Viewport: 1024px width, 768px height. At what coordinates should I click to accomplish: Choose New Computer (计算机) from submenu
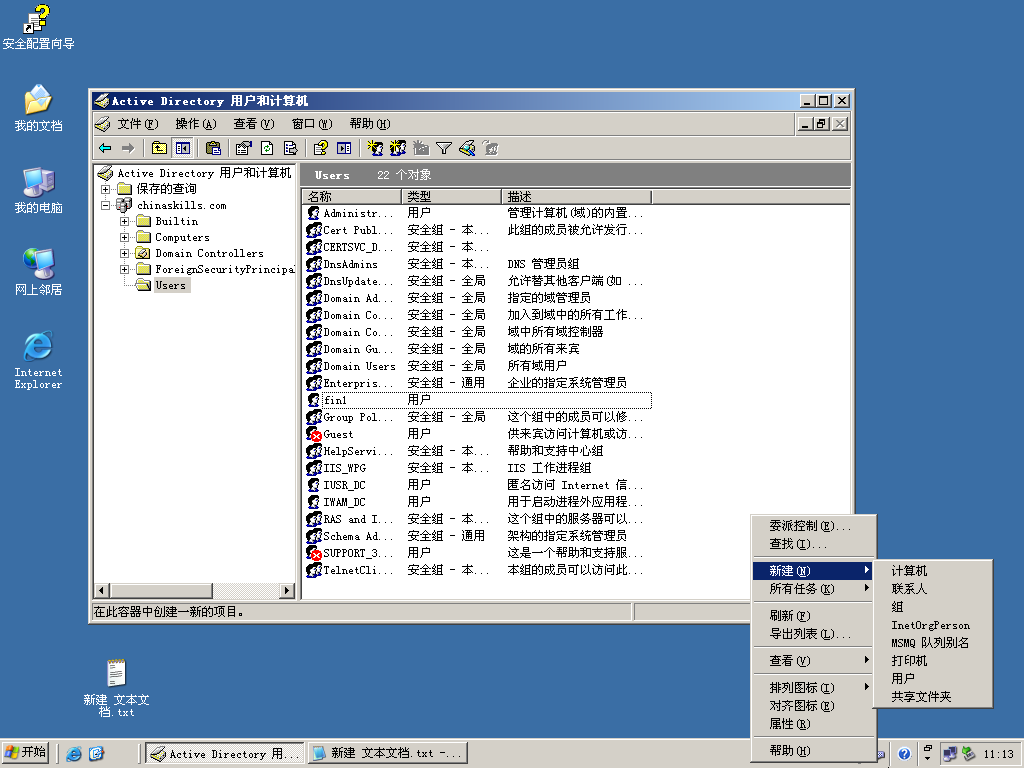933,570
